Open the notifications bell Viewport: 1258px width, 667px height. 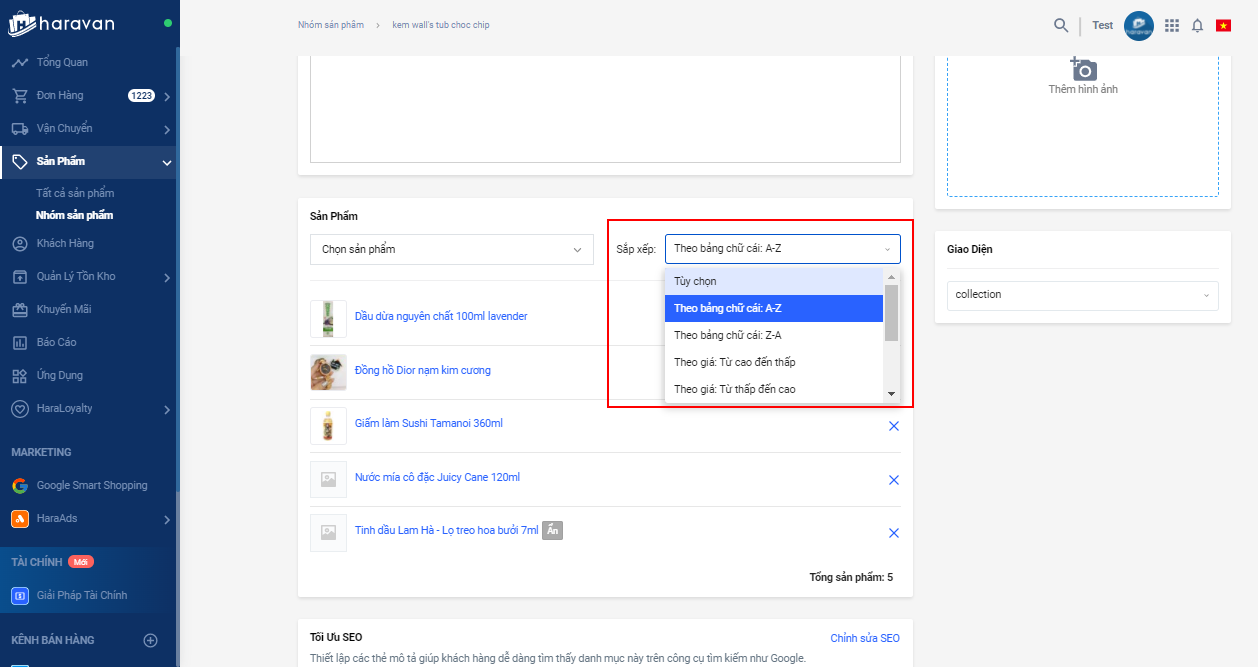(x=1197, y=25)
